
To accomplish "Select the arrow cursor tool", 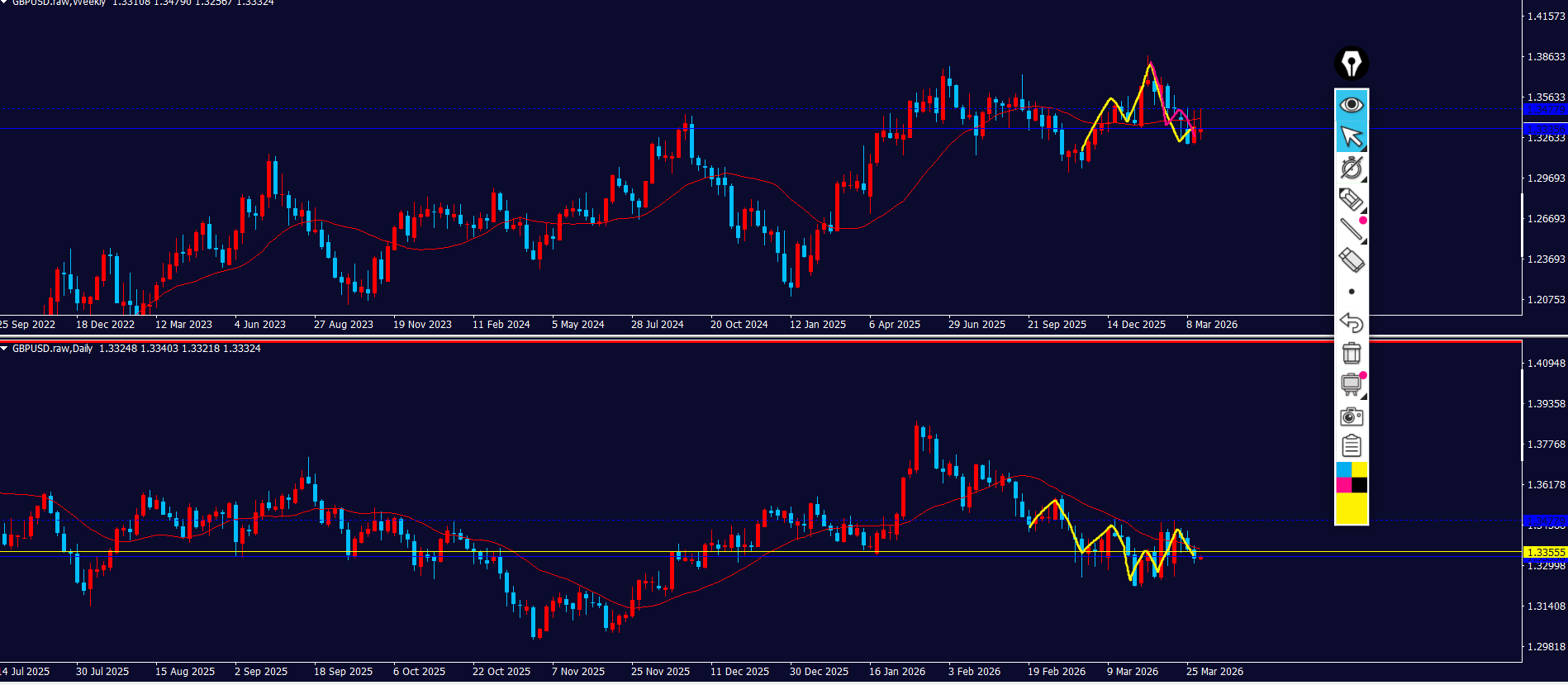I will tap(1351, 136).
